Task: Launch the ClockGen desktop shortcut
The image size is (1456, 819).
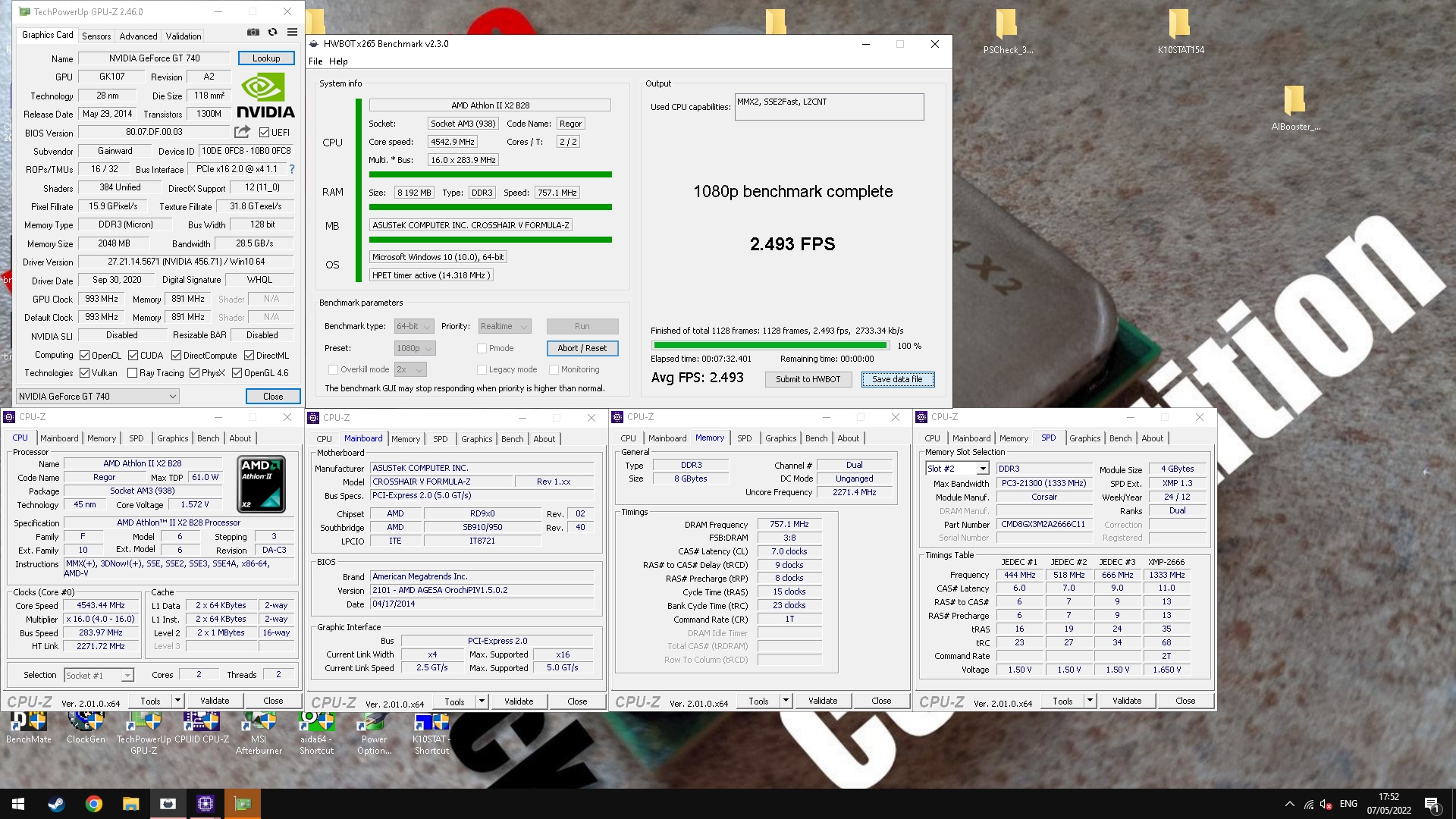Action: pos(86,728)
